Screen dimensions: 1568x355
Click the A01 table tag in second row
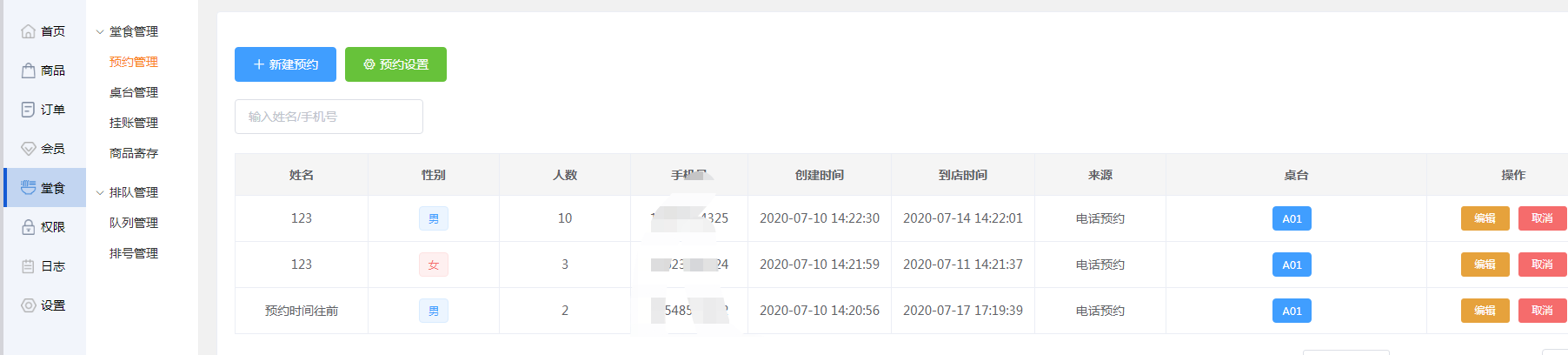click(x=1292, y=265)
